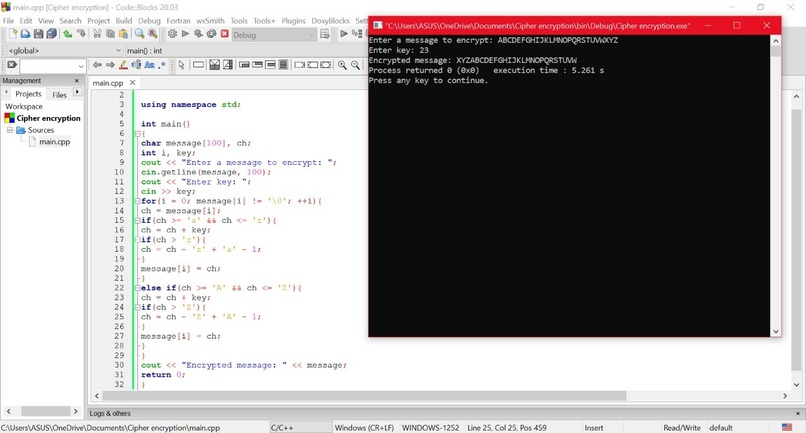The height and width of the screenshot is (433, 806).
Task: Jump forward with the right arrow icon
Action: click(110, 65)
